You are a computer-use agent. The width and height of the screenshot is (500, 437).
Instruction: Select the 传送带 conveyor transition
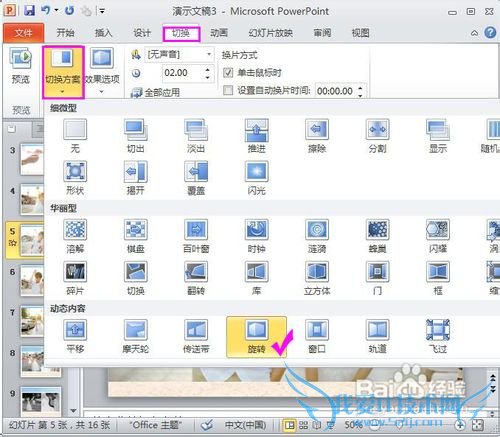pos(196,337)
